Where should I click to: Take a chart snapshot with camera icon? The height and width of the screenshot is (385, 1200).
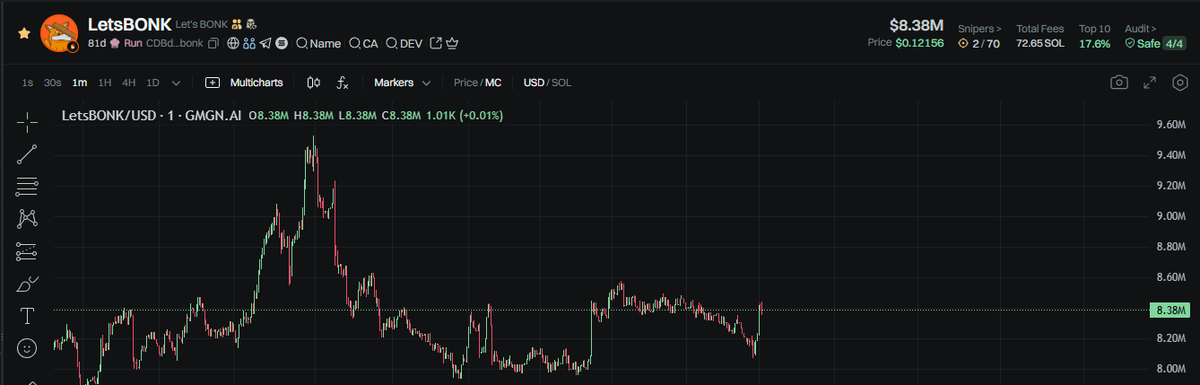tap(1120, 82)
